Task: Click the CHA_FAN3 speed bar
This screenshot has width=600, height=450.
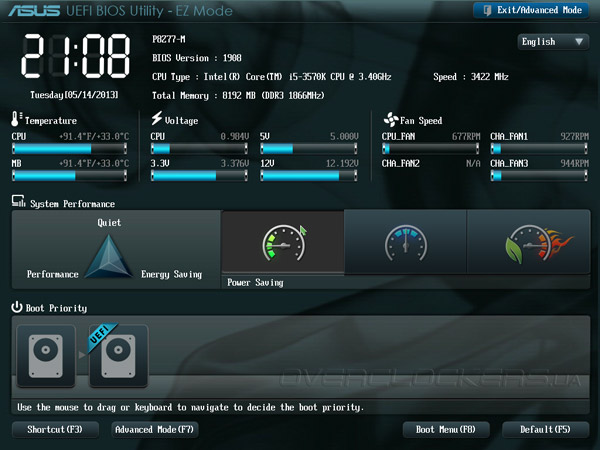Action: [x=539, y=176]
